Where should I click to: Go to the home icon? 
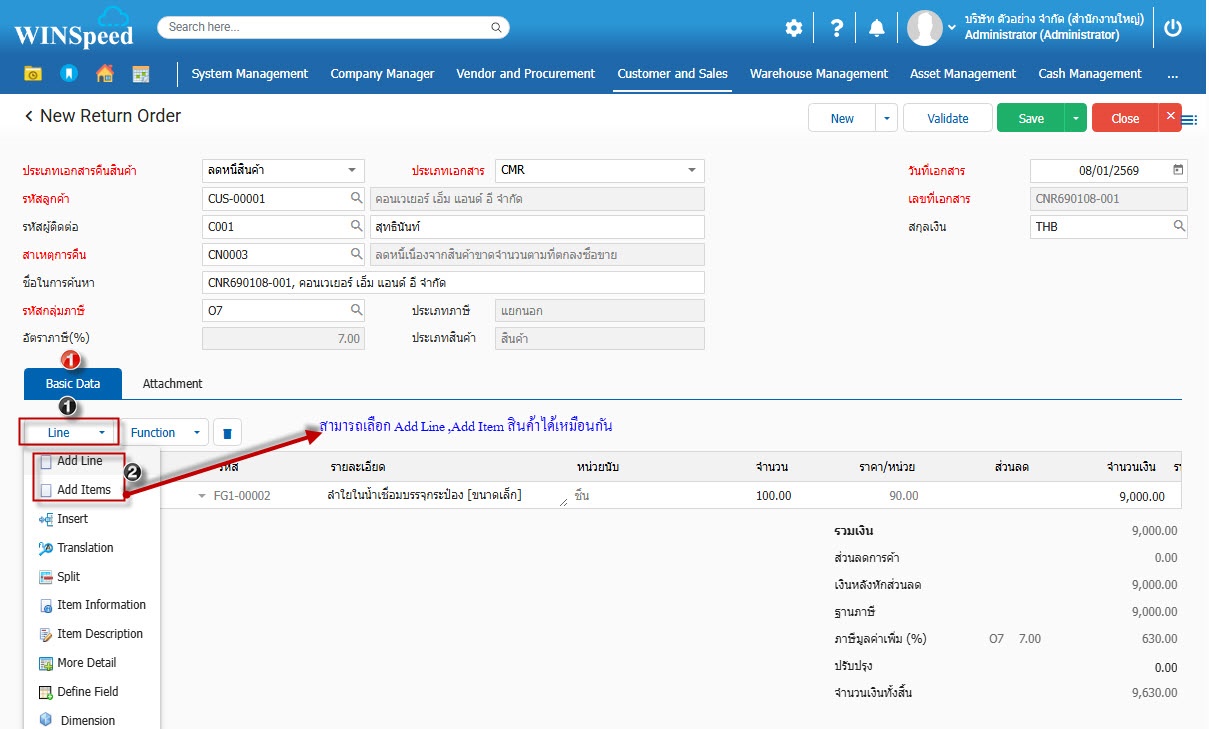coord(104,74)
